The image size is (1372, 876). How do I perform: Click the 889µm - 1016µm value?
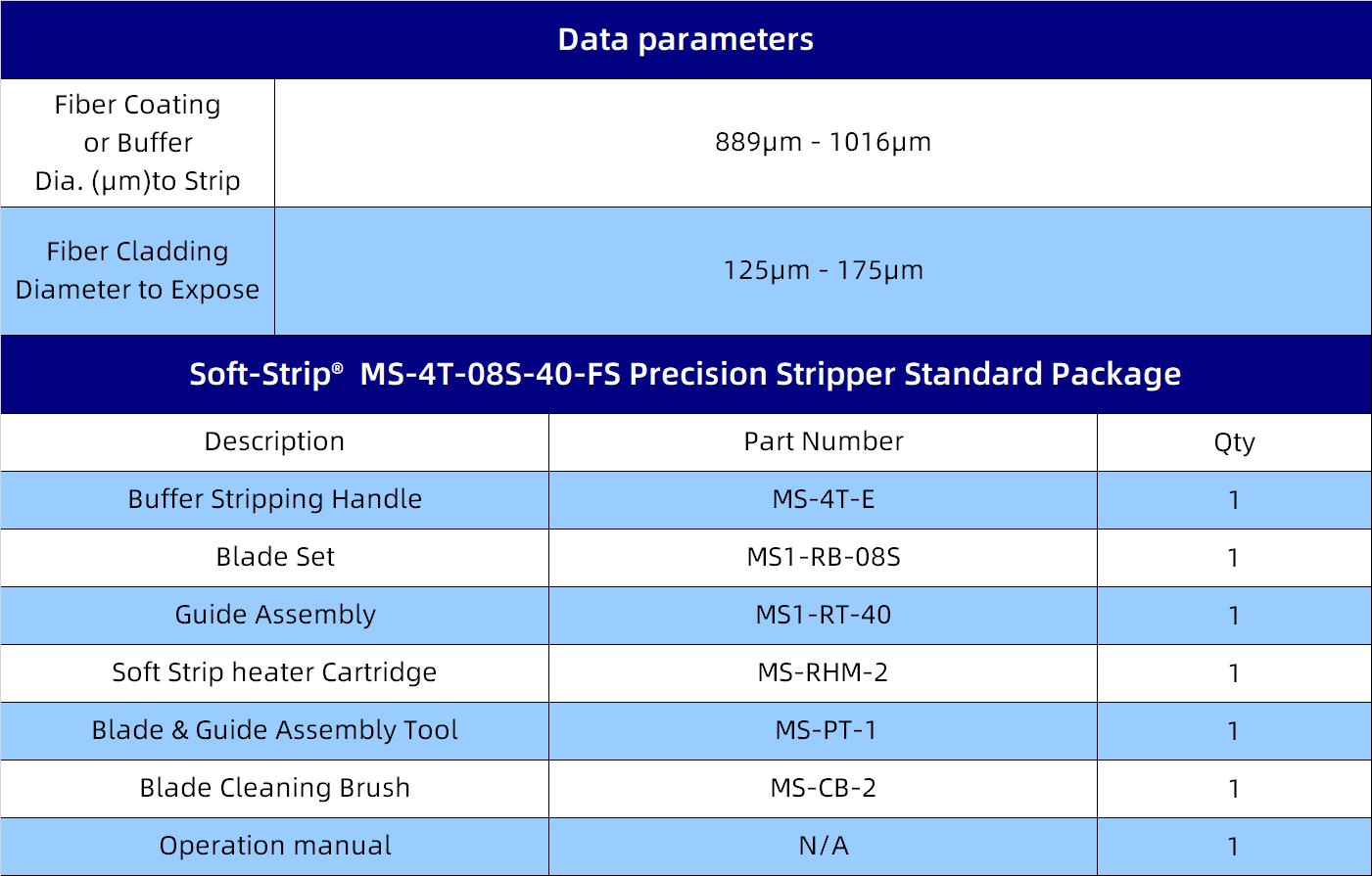(823, 142)
